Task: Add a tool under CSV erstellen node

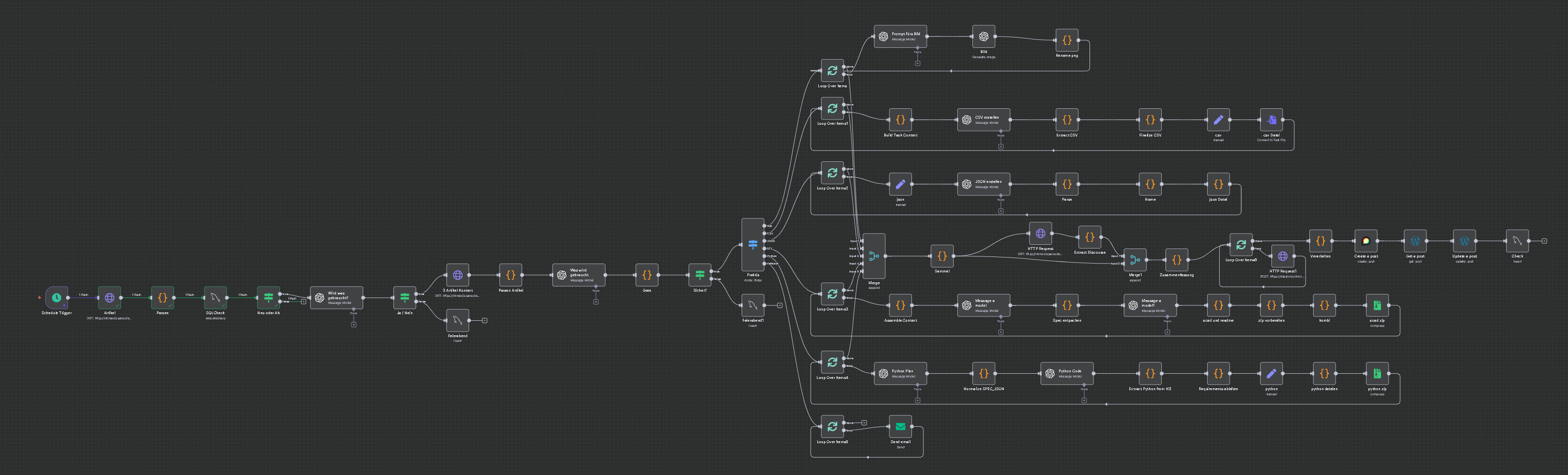Action: (1001, 146)
